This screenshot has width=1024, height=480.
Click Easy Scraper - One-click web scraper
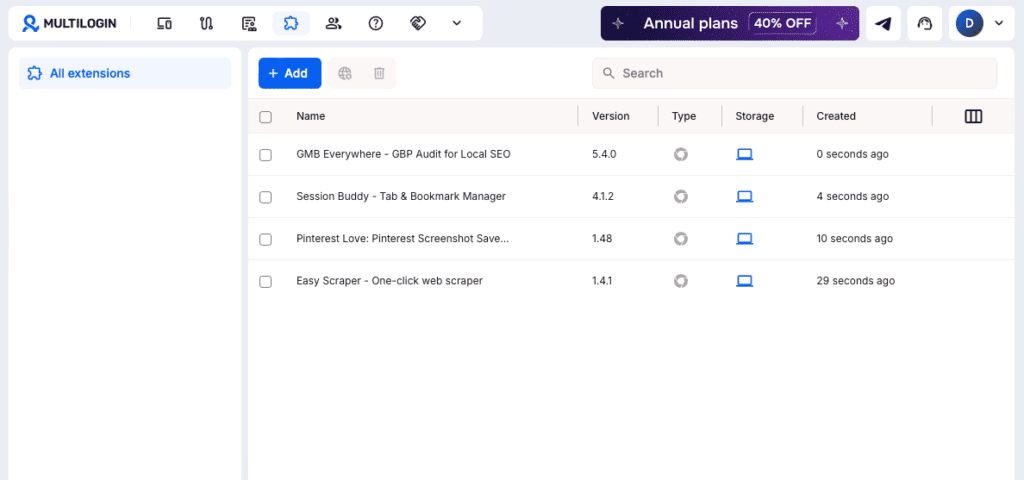pyautogui.click(x=389, y=281)
